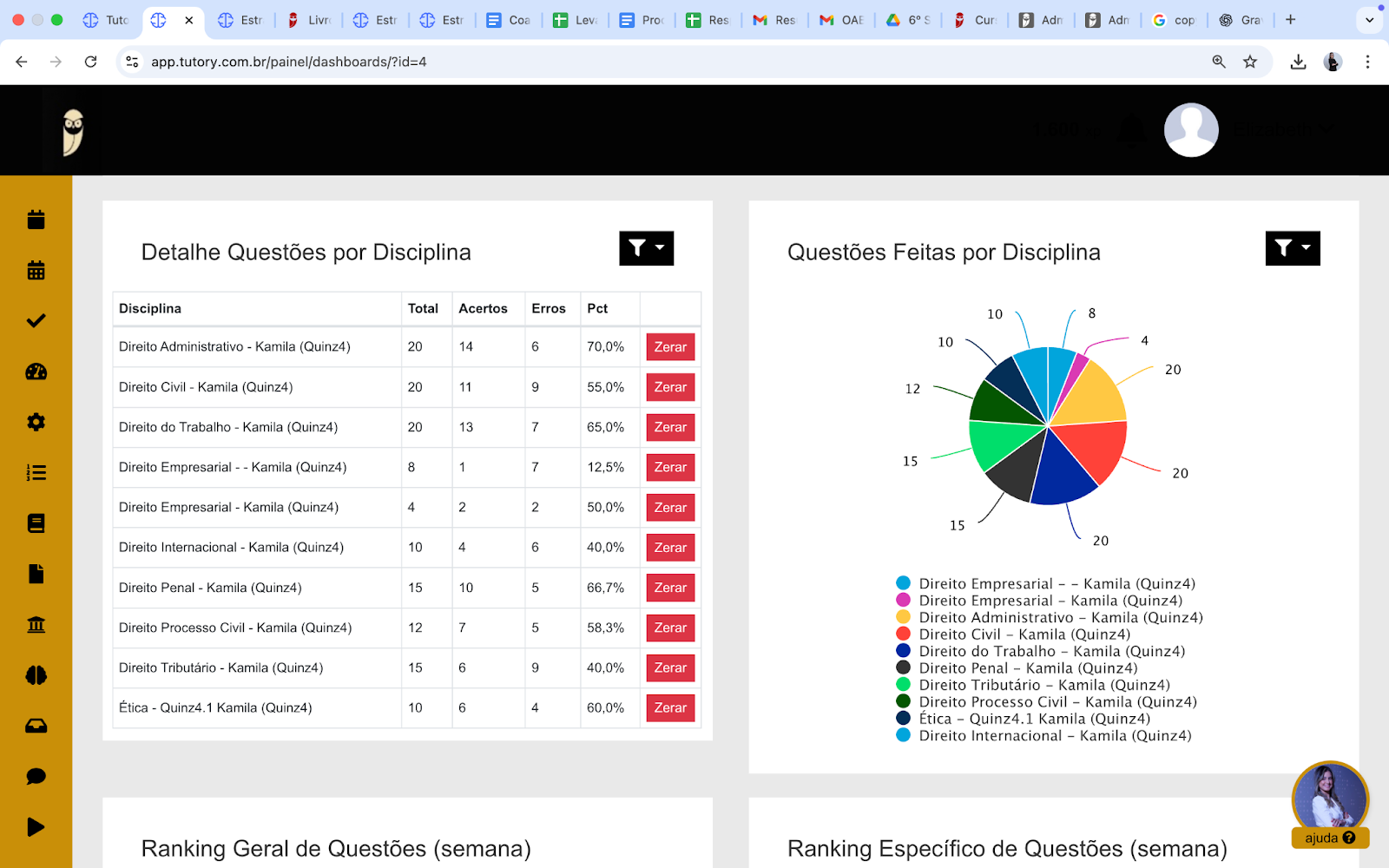Click the checkmark icon in sidebar
The width and height of the screenshot is (1389, 868).
click(x=36, y=321)
